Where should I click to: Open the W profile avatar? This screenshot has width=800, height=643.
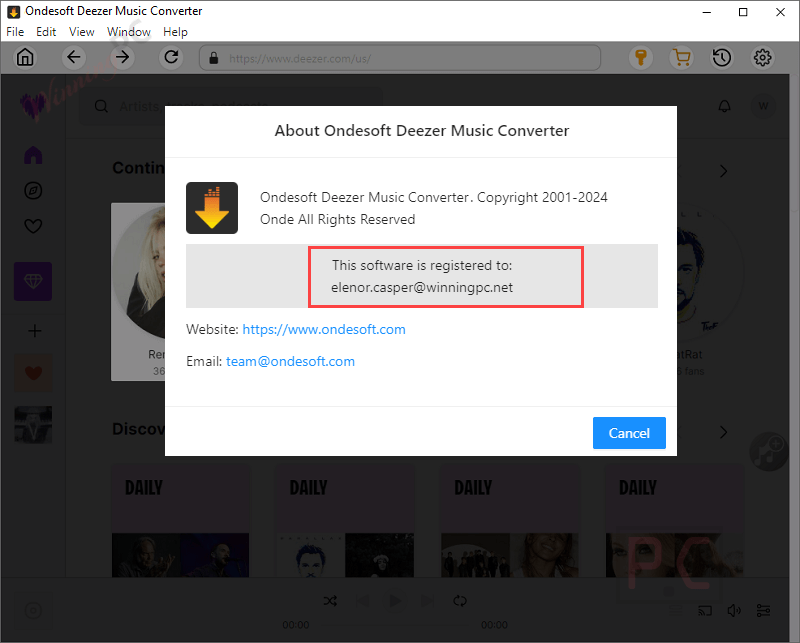pyautogui.click(x=763, y=106)
